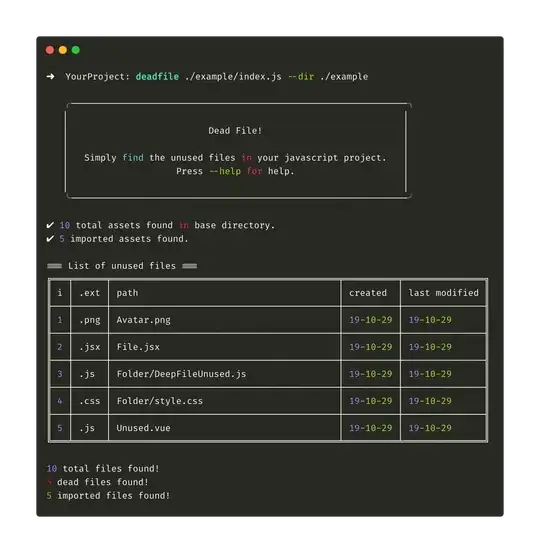Click row index '3' in table
Image resolution: width=540 pixels, height=553 pixels.
point(60,374)
